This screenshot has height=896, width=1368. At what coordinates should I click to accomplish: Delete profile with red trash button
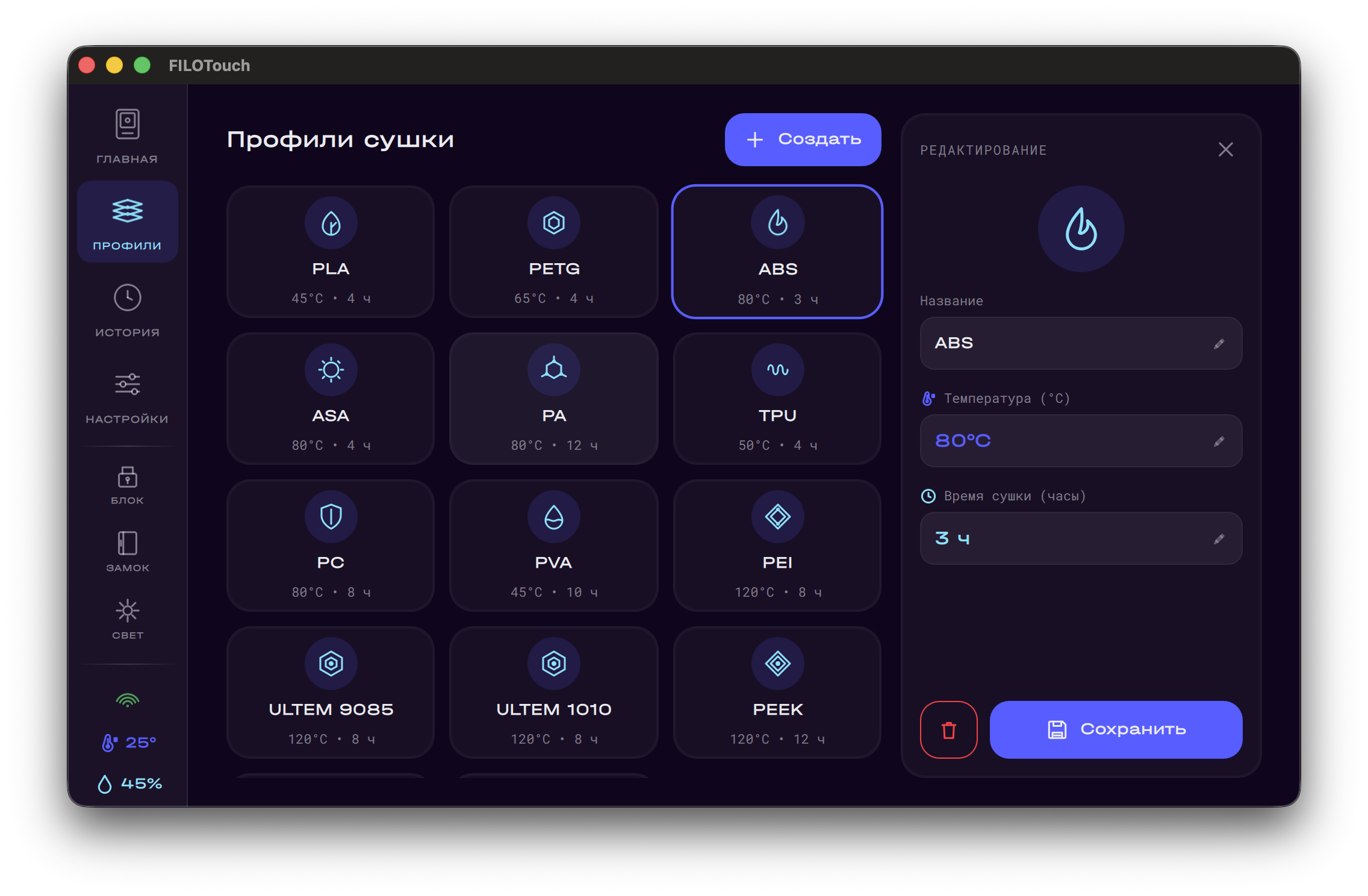[x=948, y=730]
